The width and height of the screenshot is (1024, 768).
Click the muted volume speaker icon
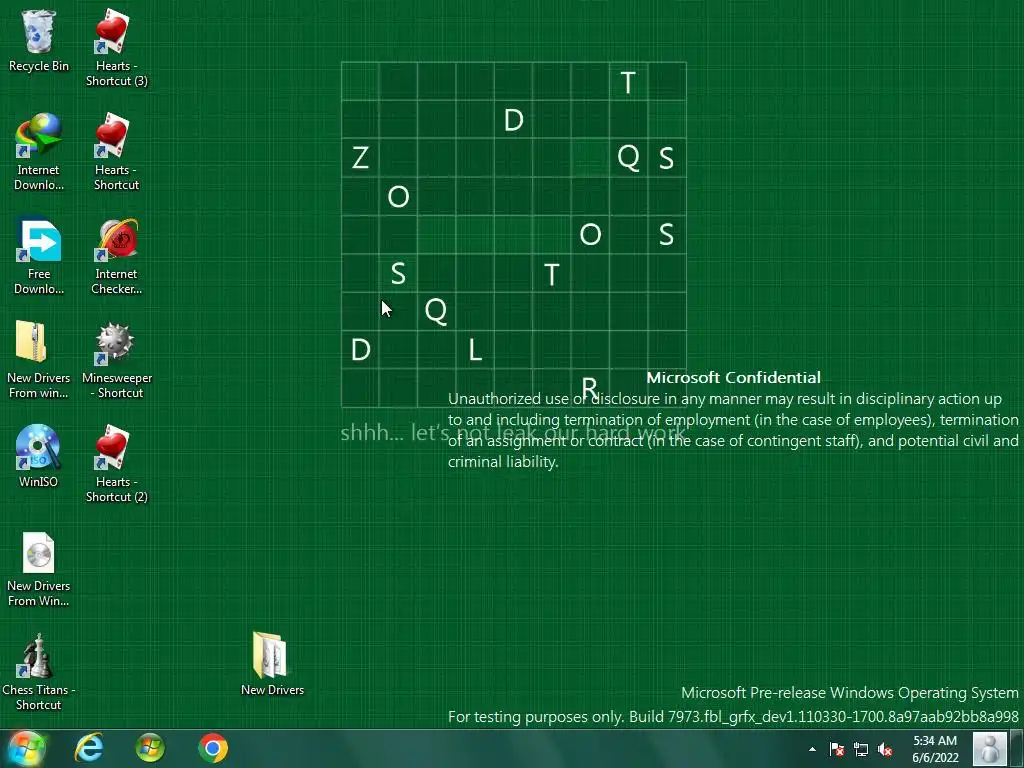point(885,749)
